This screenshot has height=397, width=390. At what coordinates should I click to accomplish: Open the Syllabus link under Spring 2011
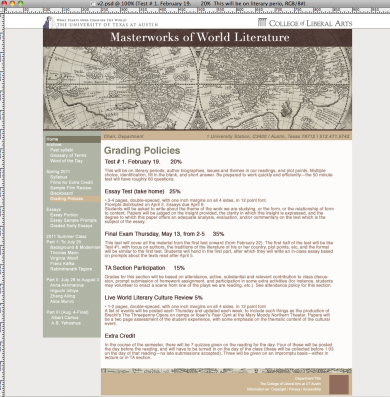point(59,177)
